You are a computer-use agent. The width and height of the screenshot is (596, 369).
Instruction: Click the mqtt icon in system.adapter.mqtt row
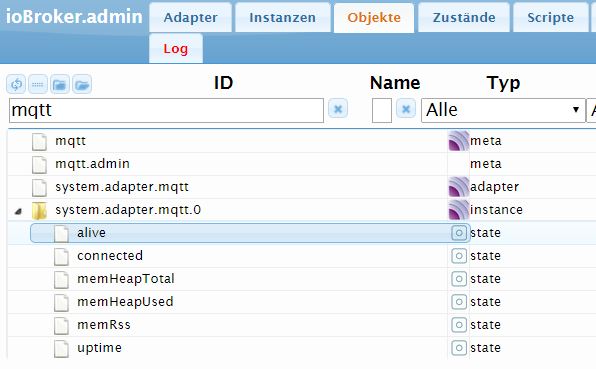(x=458, y=187)
